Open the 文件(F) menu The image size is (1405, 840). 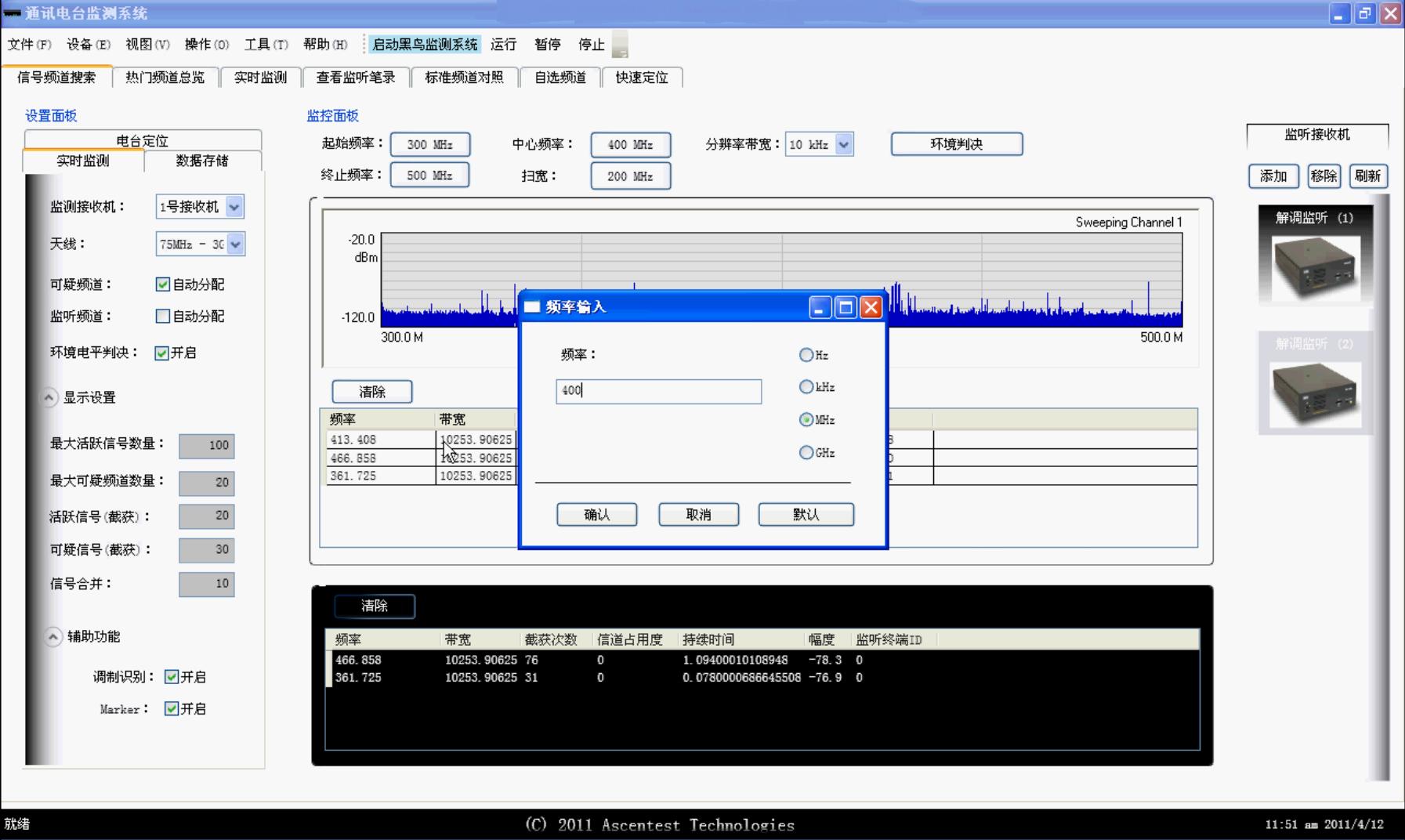30,45
